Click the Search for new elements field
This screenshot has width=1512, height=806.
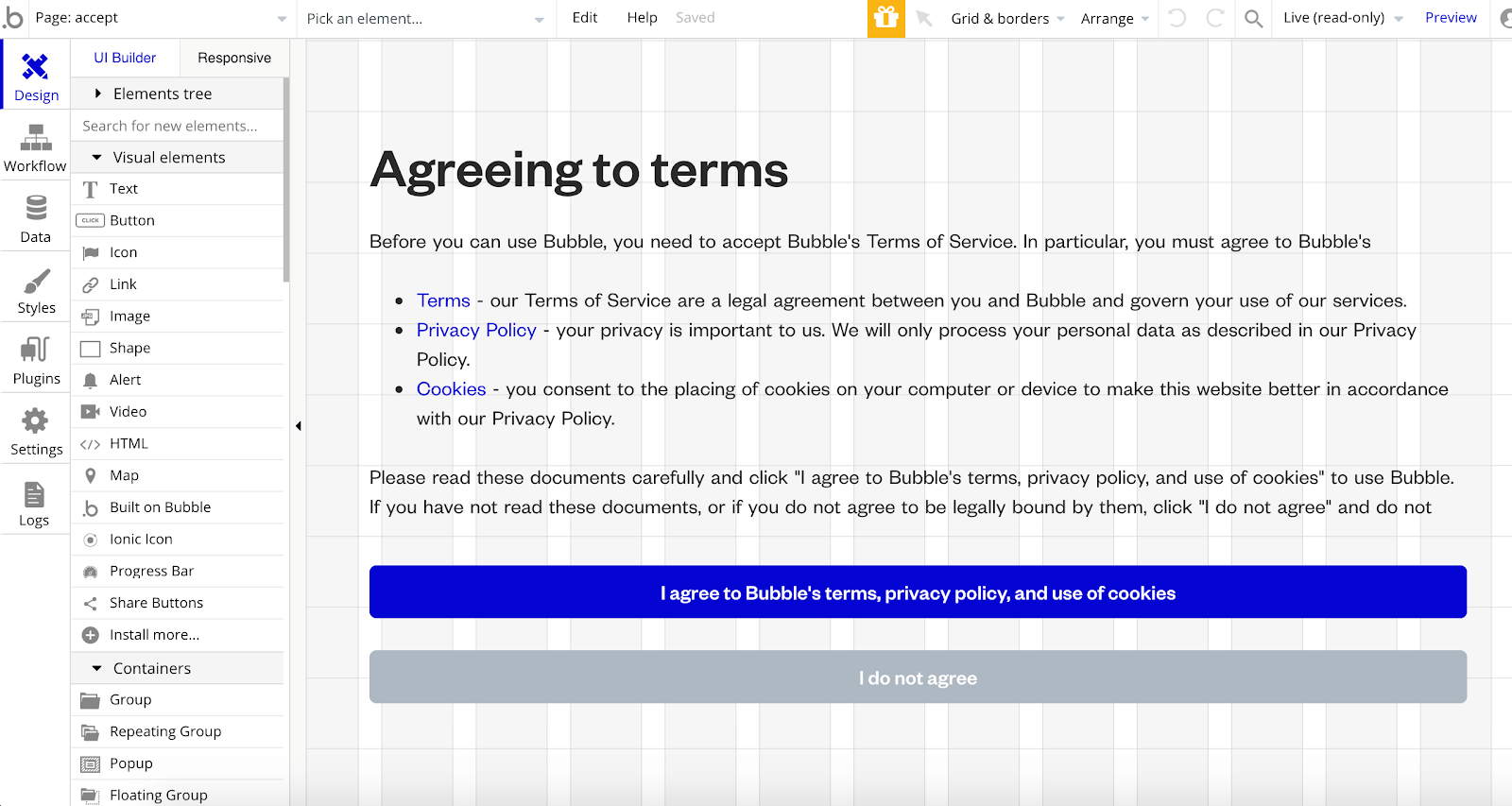tap(178, 126)
